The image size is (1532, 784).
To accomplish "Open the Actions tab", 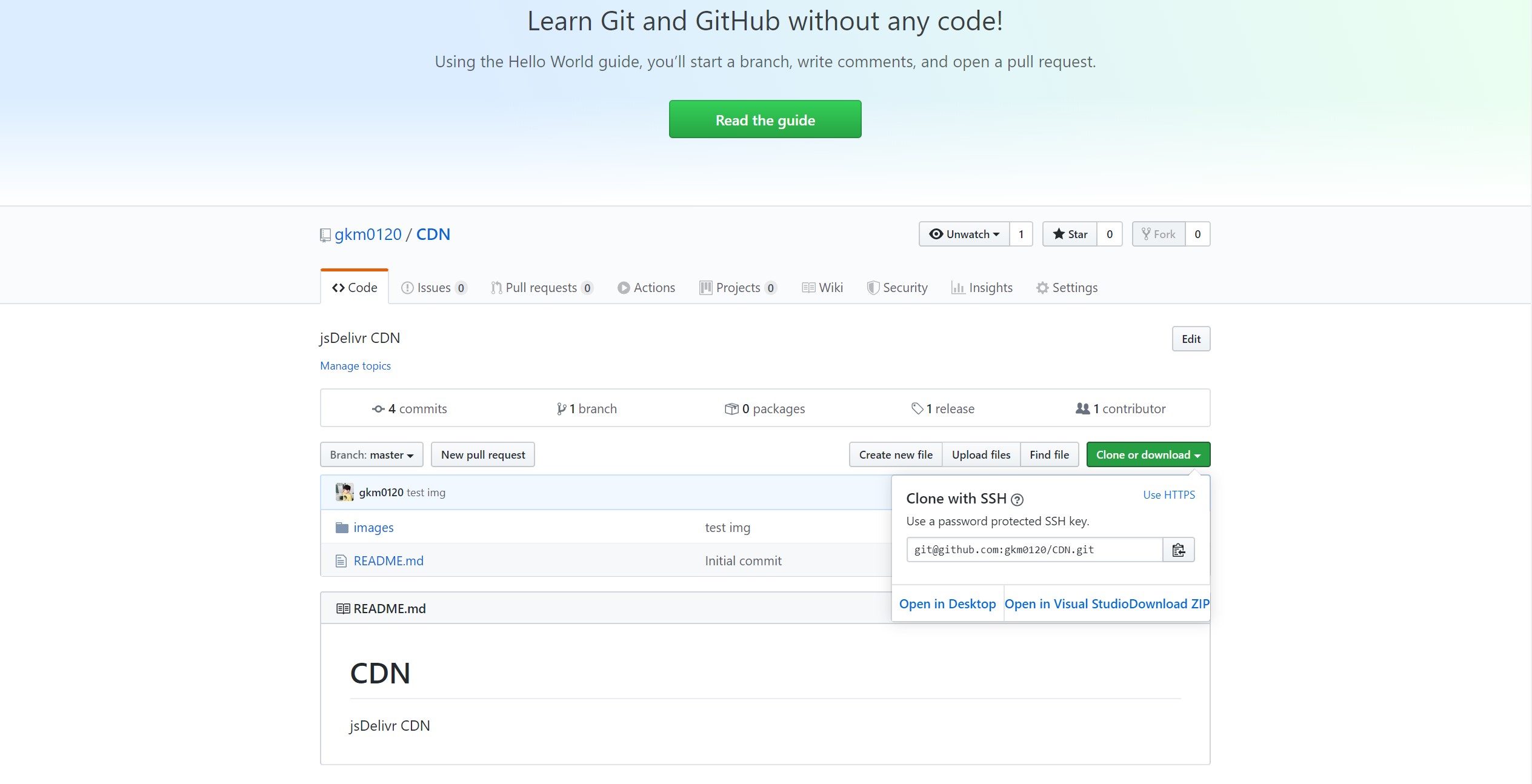I will (x=646, y=287).
